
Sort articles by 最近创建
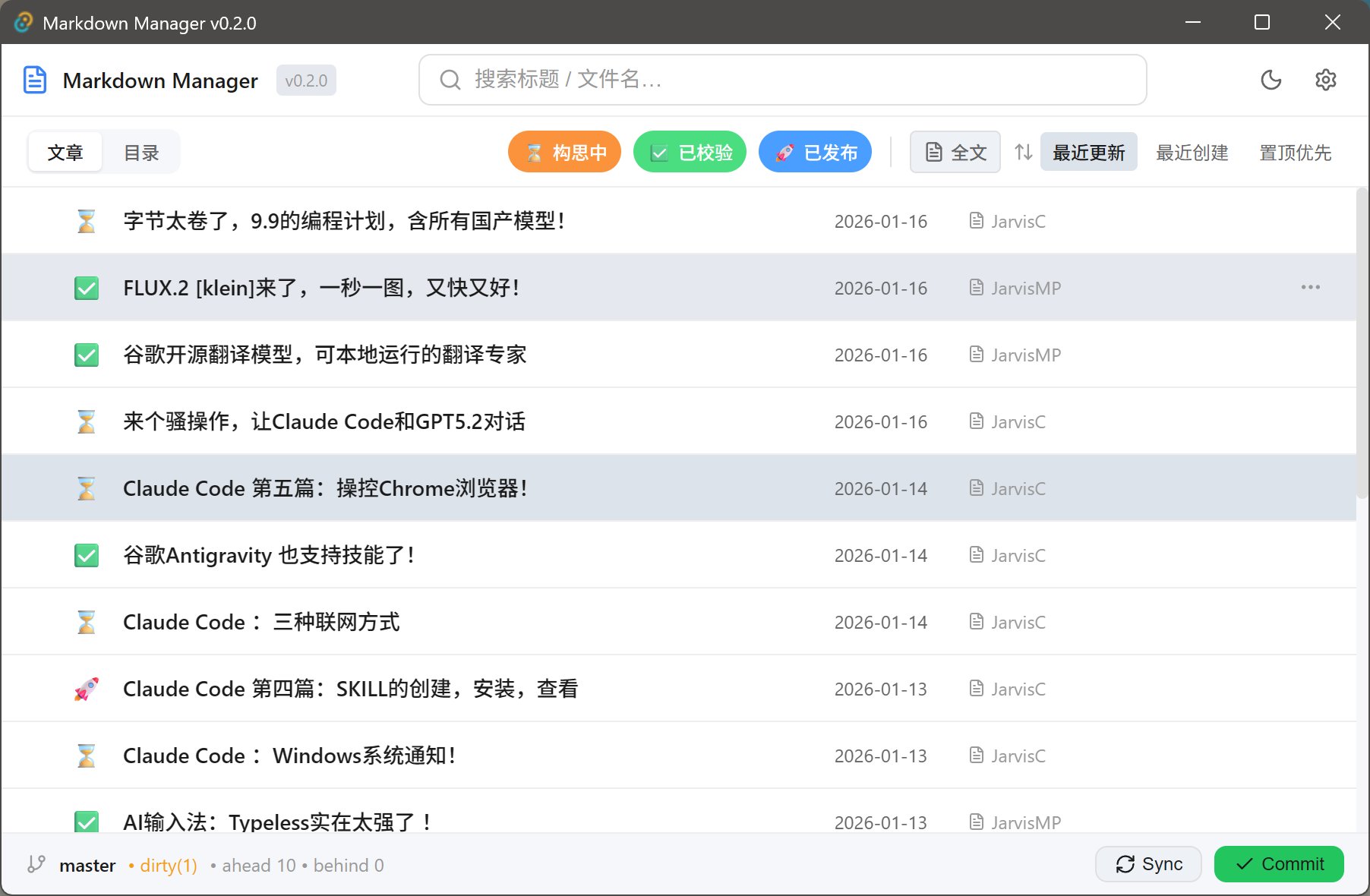pos(1192,152)
